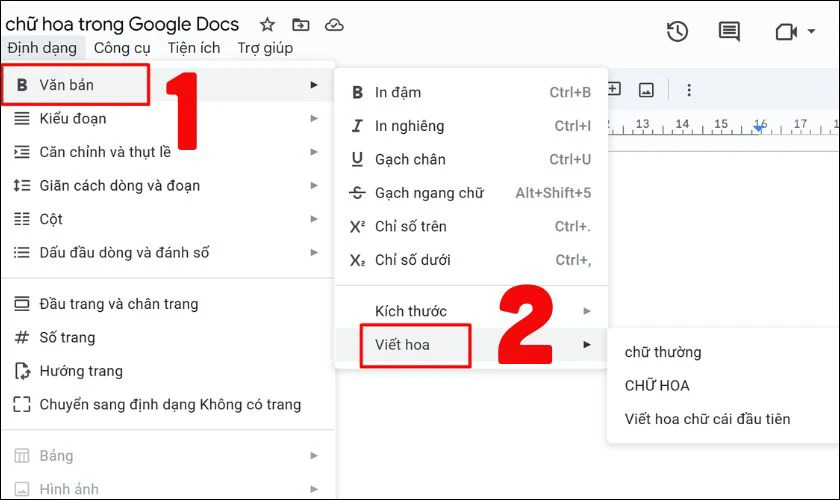Click the superscript X² icon
Viewport: 840px width, 500px height.
357,227
